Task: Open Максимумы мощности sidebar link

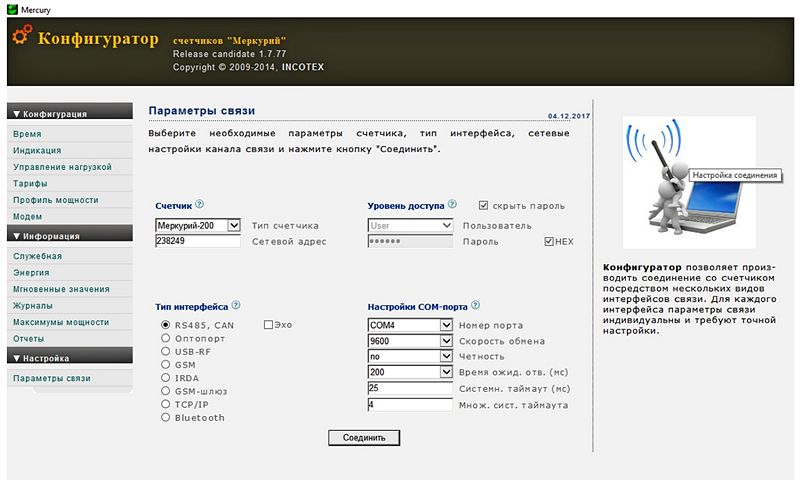Action: coord(70,322)
